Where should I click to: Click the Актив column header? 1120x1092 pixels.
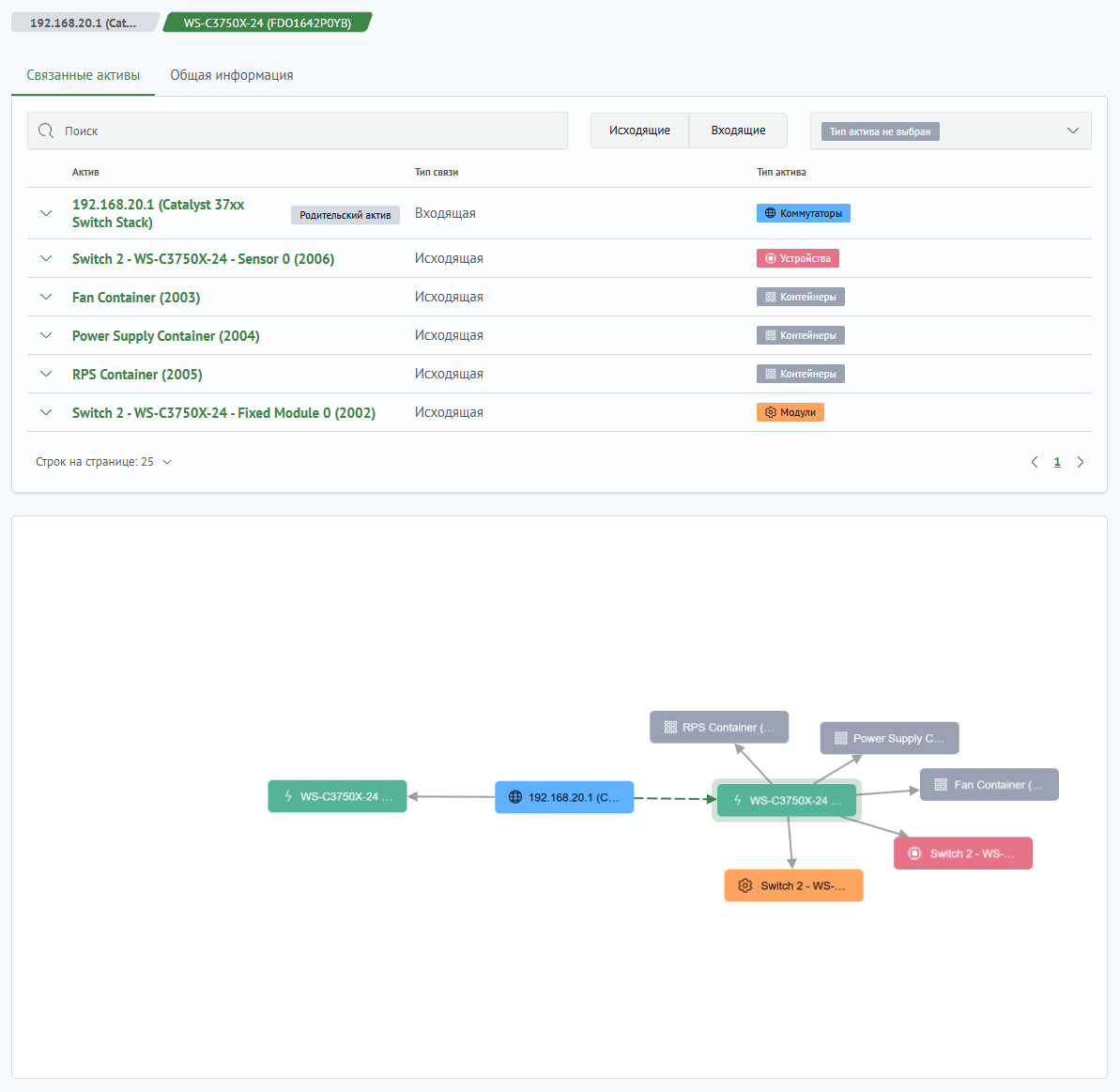tap(85, 172)
